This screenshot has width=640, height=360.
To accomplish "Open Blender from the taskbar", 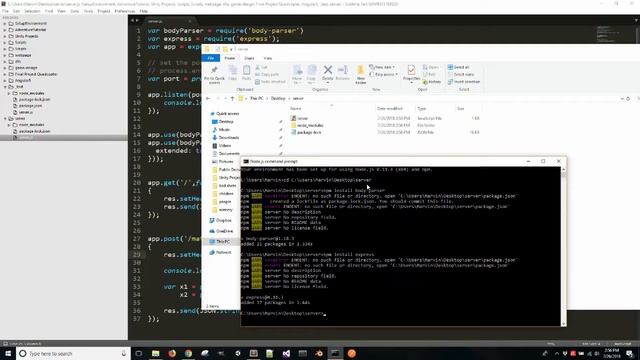I will [319, 353].
